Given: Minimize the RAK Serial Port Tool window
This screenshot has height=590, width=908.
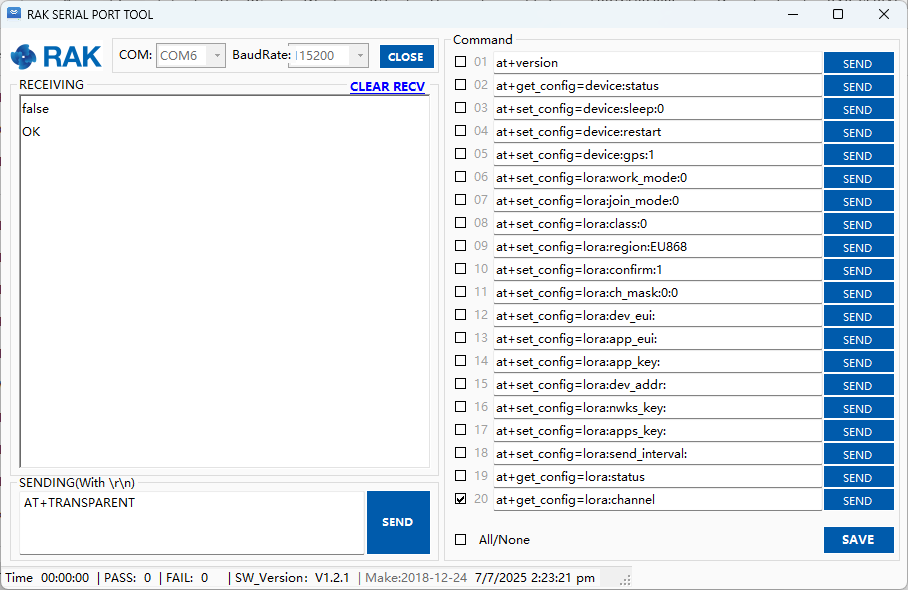Looking at the screenshot, I should (792, 15).
